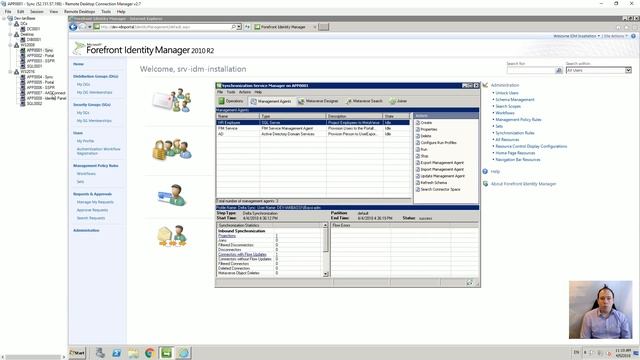Collapse the DCs tree group
This screenshot has height=360, width=640.
point(11,24)
